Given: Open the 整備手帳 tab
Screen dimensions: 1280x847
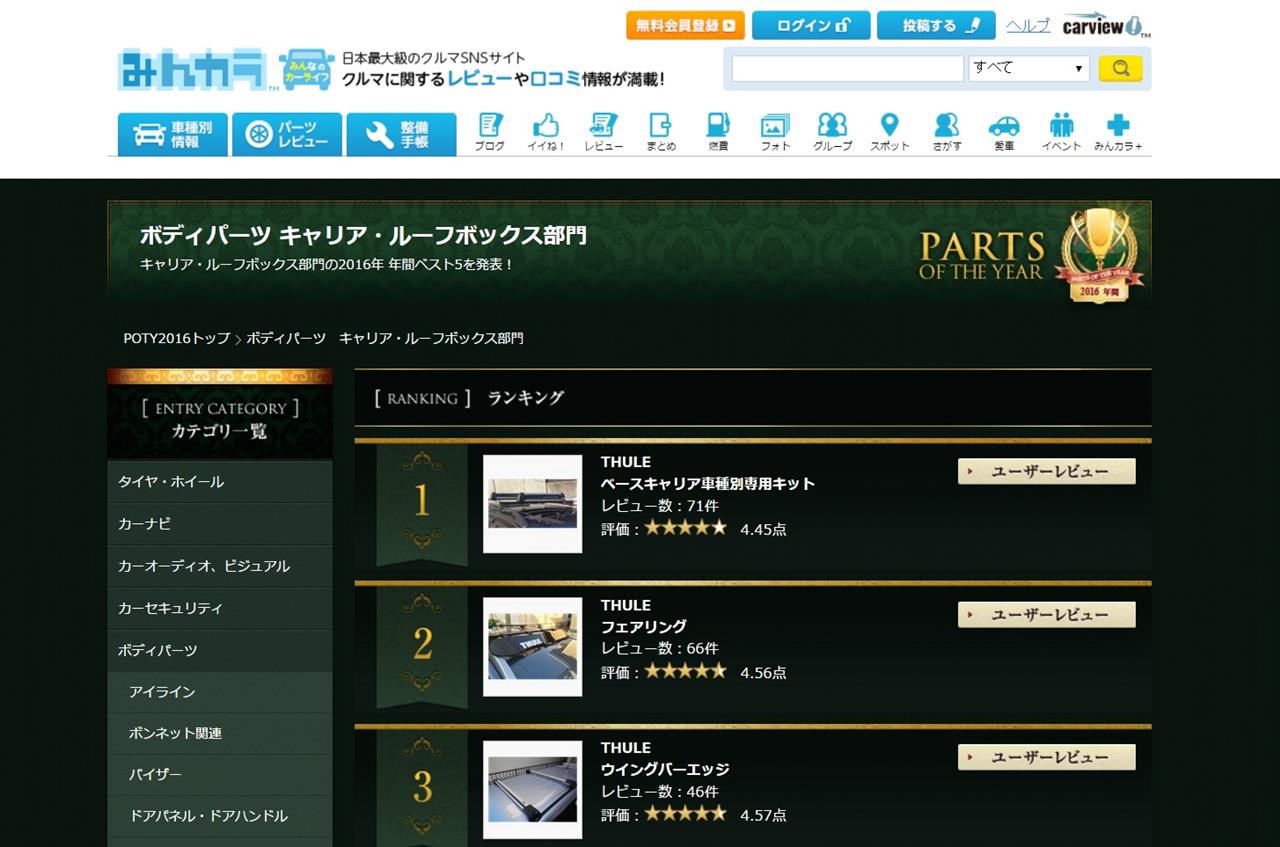Looking at the screenshot, I should pyautogui.click(x=401, y=134).
